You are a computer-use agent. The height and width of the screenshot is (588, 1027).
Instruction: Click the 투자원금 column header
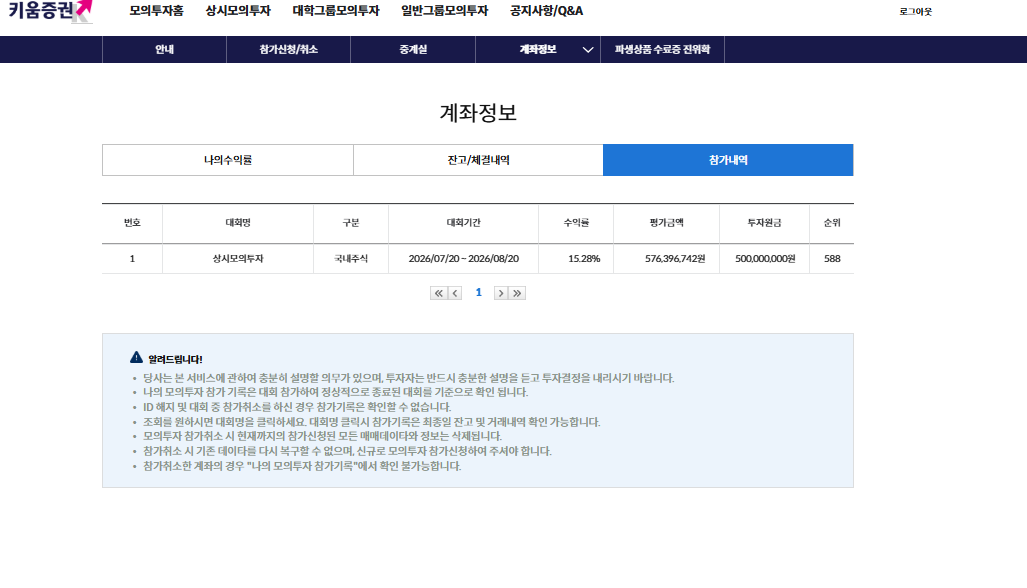tap(764, 223)
